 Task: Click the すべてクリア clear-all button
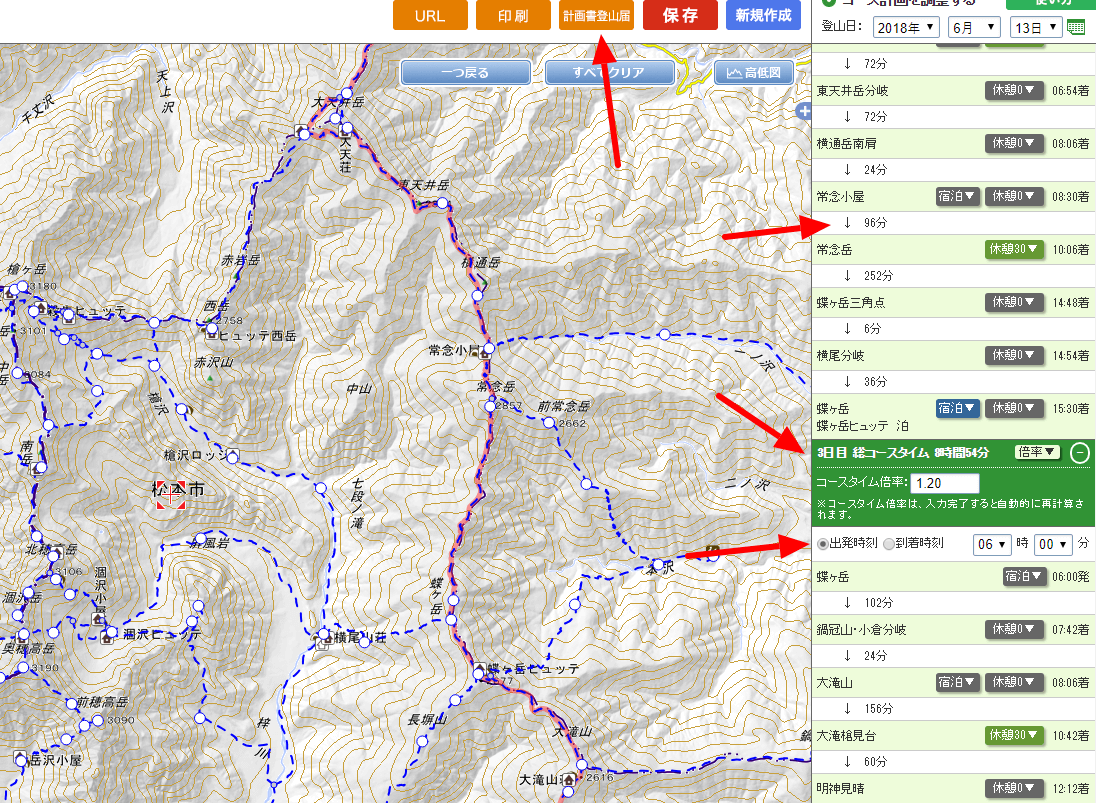pyautogui.click(x=609, y=73)
